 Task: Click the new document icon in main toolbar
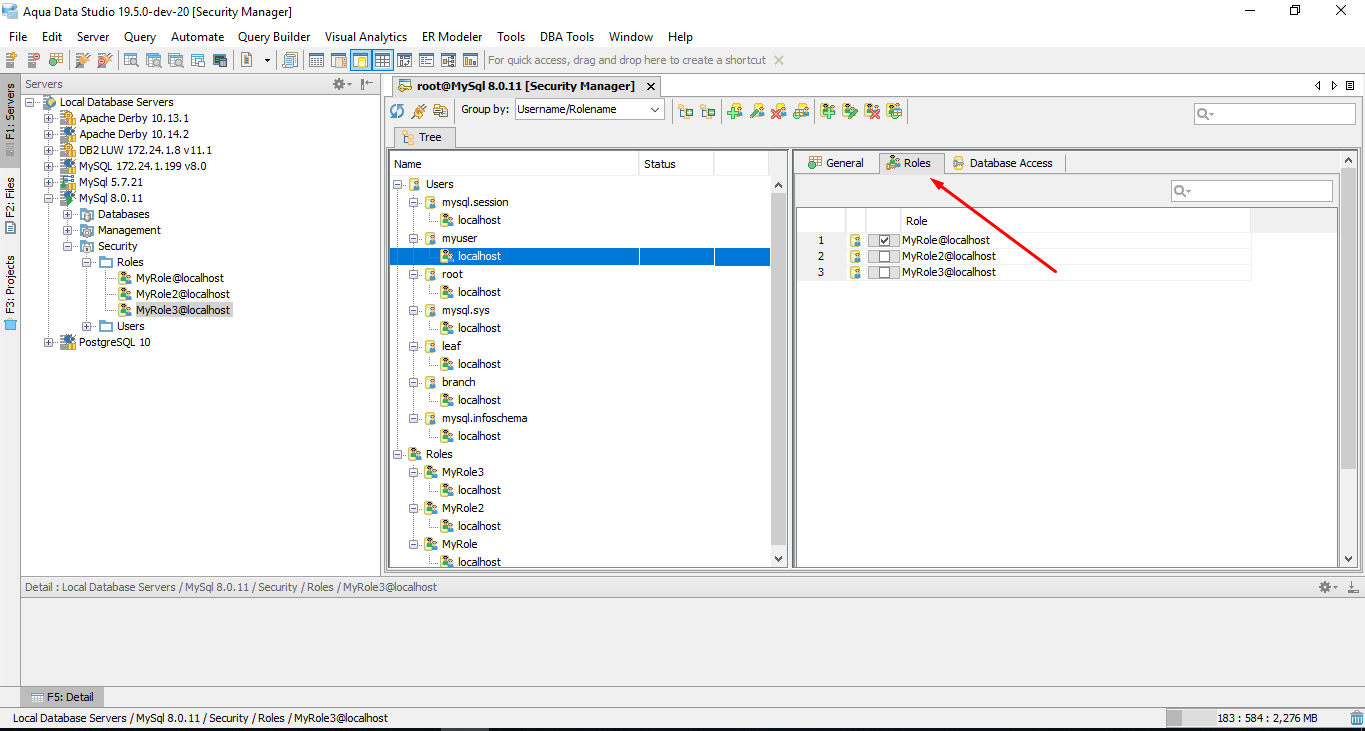(247, 60)
